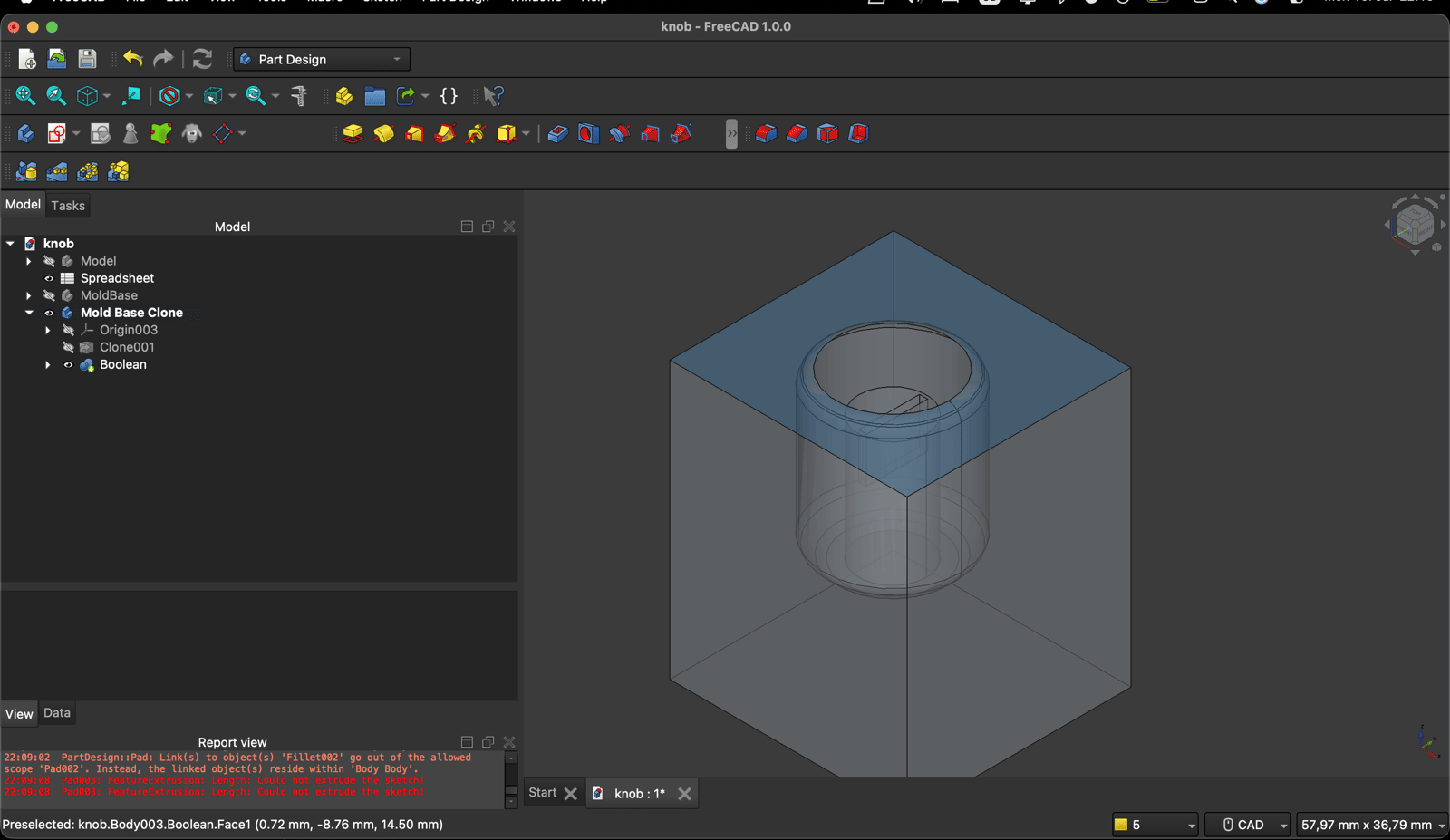Switch to the Tasks tab
Screen dimensions: 1450x840
pyautogui.click(x=68, y=206)
